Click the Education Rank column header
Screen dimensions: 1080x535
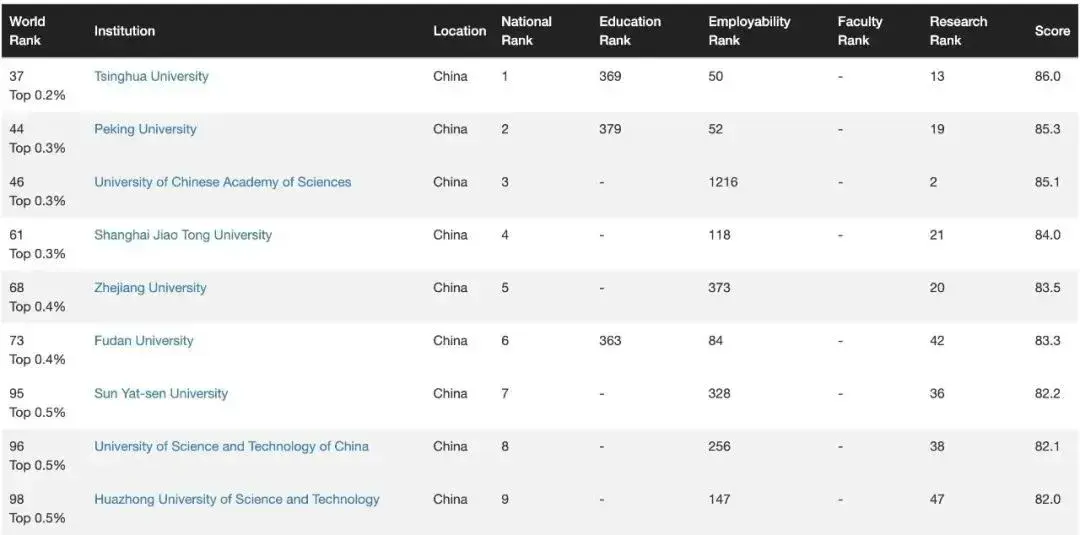click(629, 31)
